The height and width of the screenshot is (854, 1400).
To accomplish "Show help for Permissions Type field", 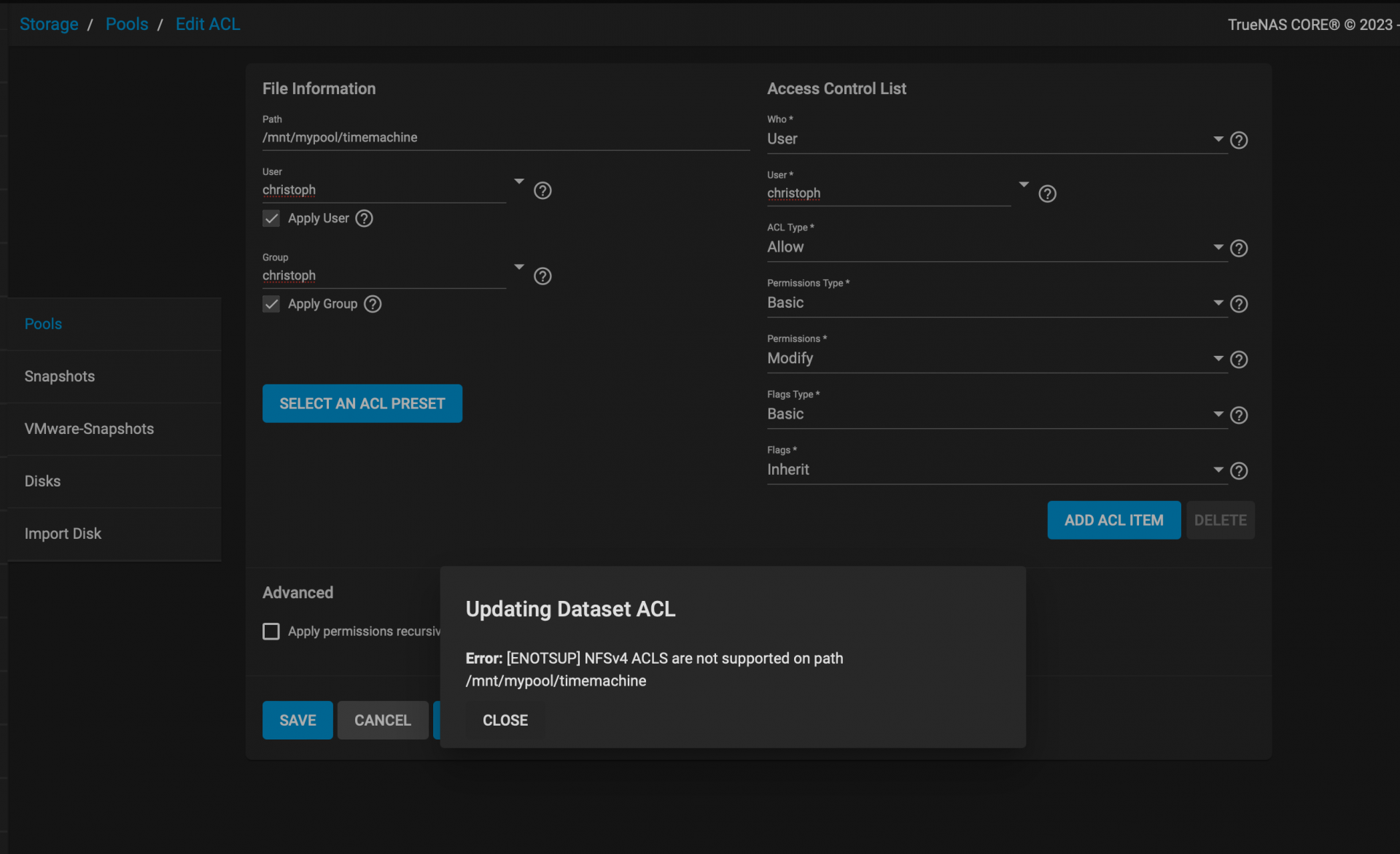I will tap(1239, 304).
